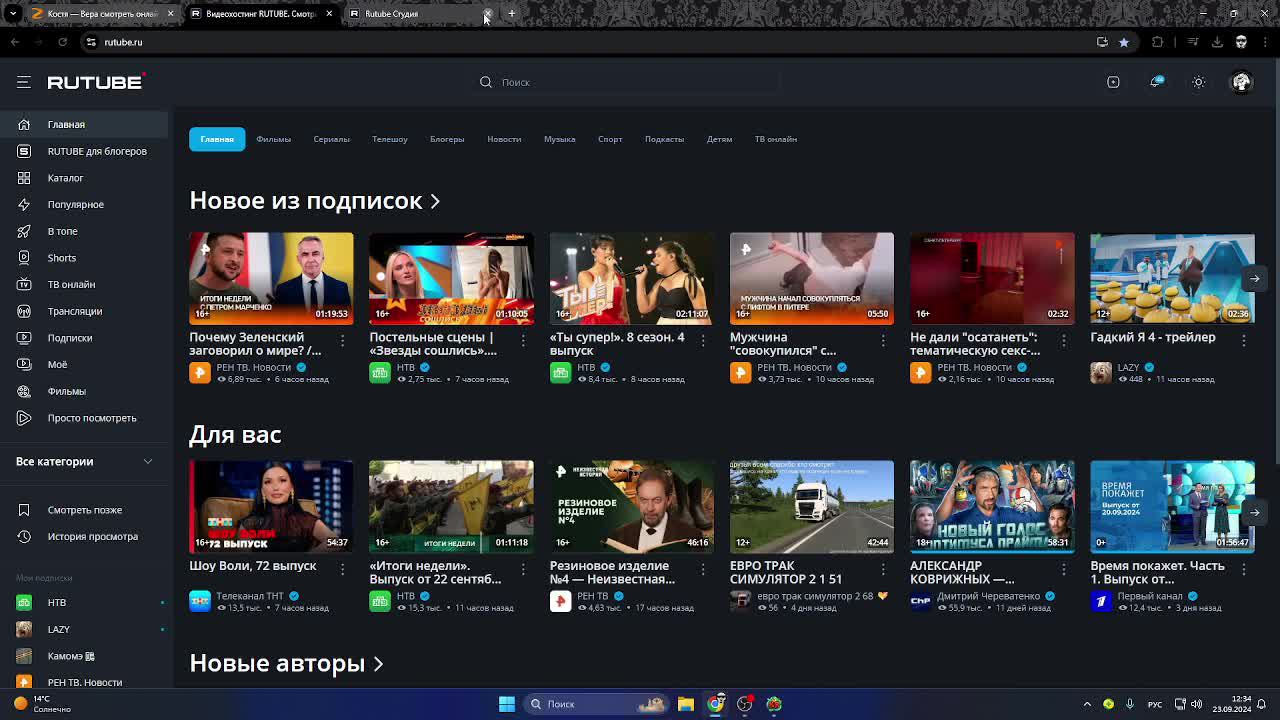Play the Шоу Воли 72 выпуск thumbnail
The width and height of the screenshot is (1280, 720).
(x=271, y=506)
